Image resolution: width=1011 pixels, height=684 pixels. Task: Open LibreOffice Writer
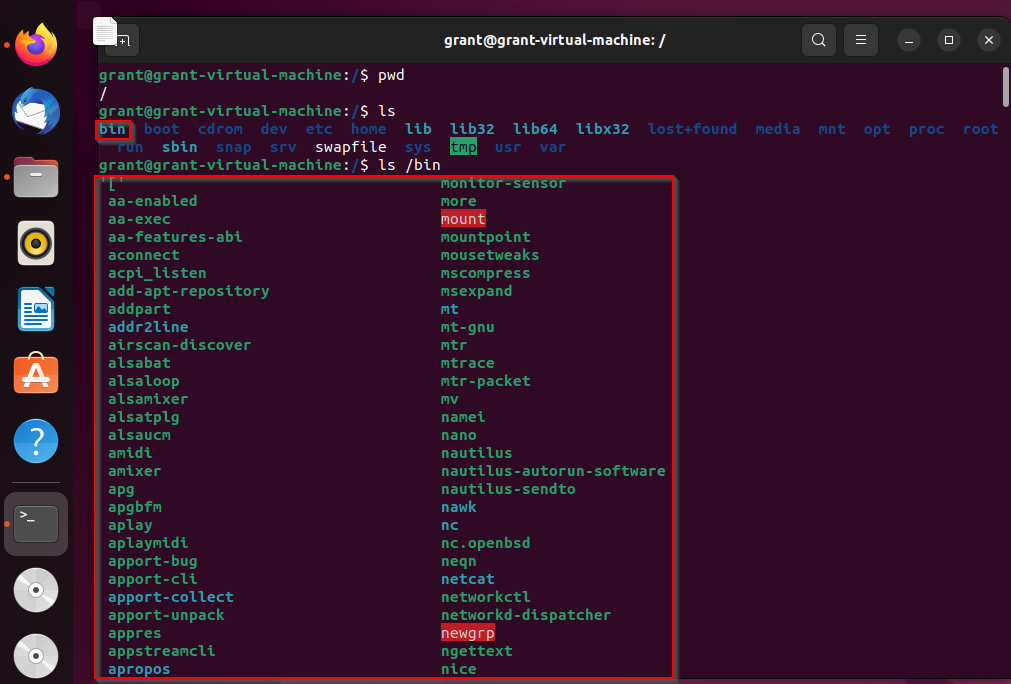(x=36, y=310)
